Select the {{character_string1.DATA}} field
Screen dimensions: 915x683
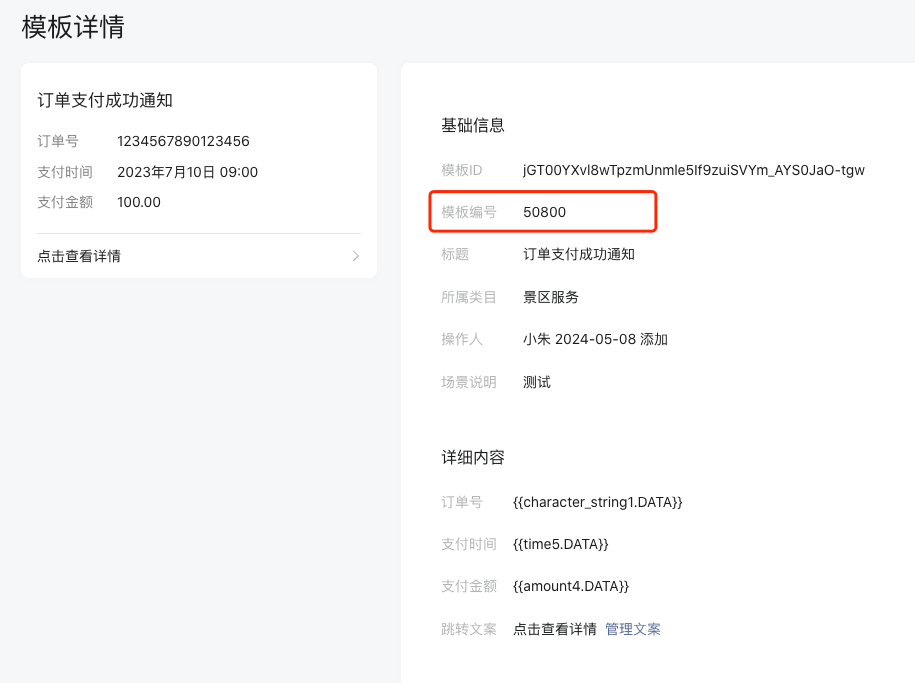point(598,502)
